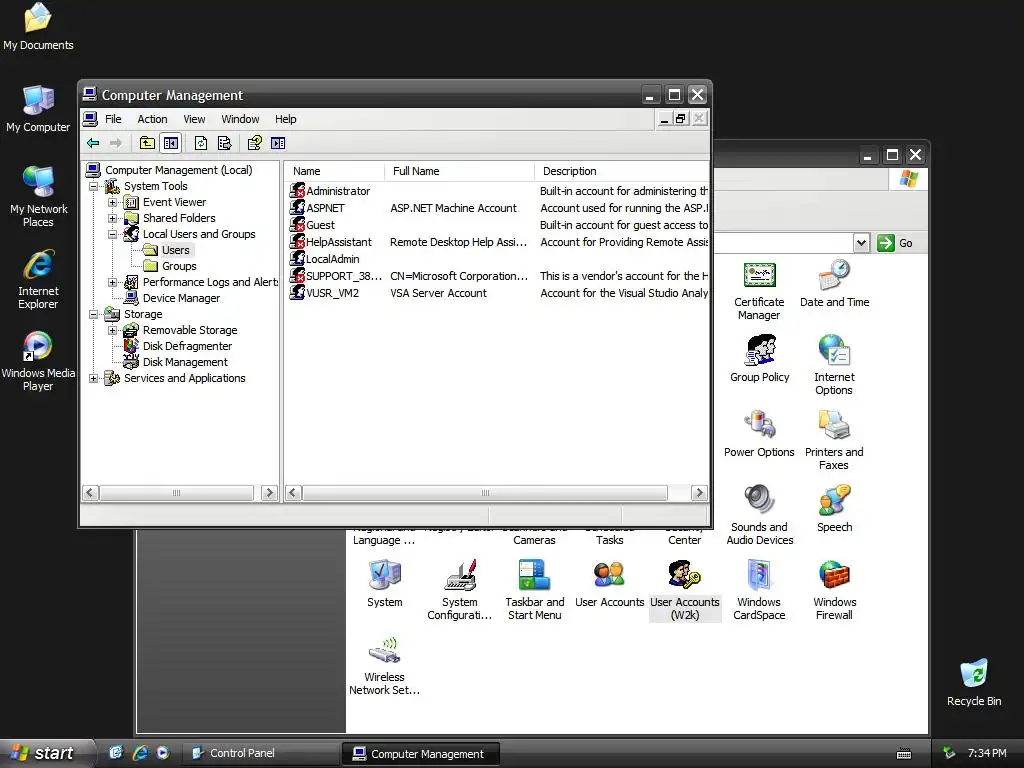Open Wireless Network Setup in Control Panel
This screenshot has height=768, width=1024.
385,665
